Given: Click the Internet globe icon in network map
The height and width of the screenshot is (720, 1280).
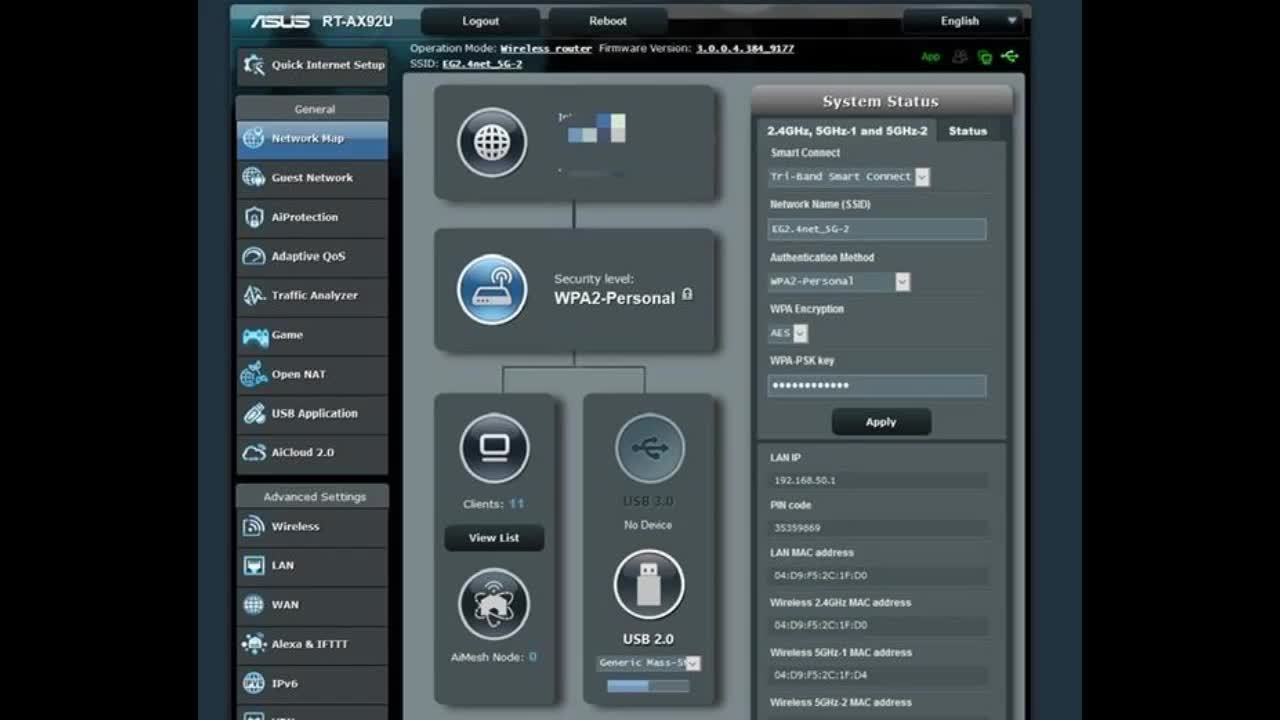Looking at the screenshot, I should click(492, 142).
